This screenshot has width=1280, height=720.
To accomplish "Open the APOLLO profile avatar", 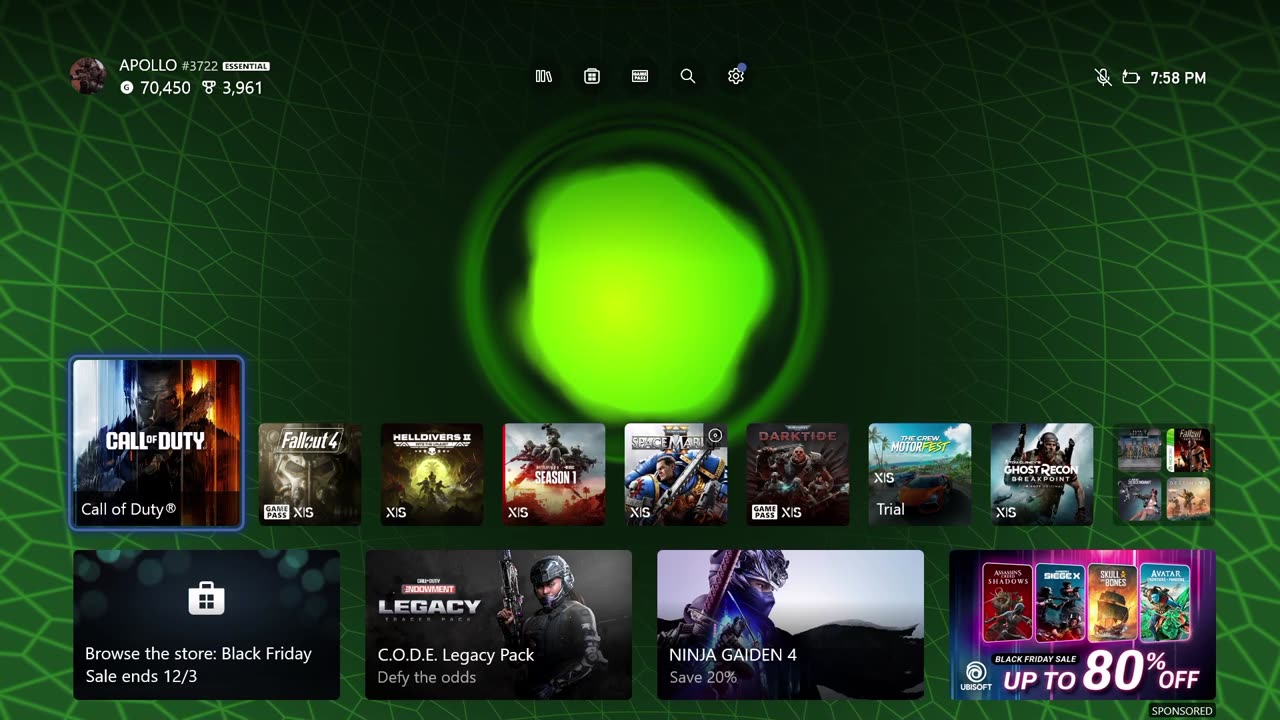I will pos(88,76).
